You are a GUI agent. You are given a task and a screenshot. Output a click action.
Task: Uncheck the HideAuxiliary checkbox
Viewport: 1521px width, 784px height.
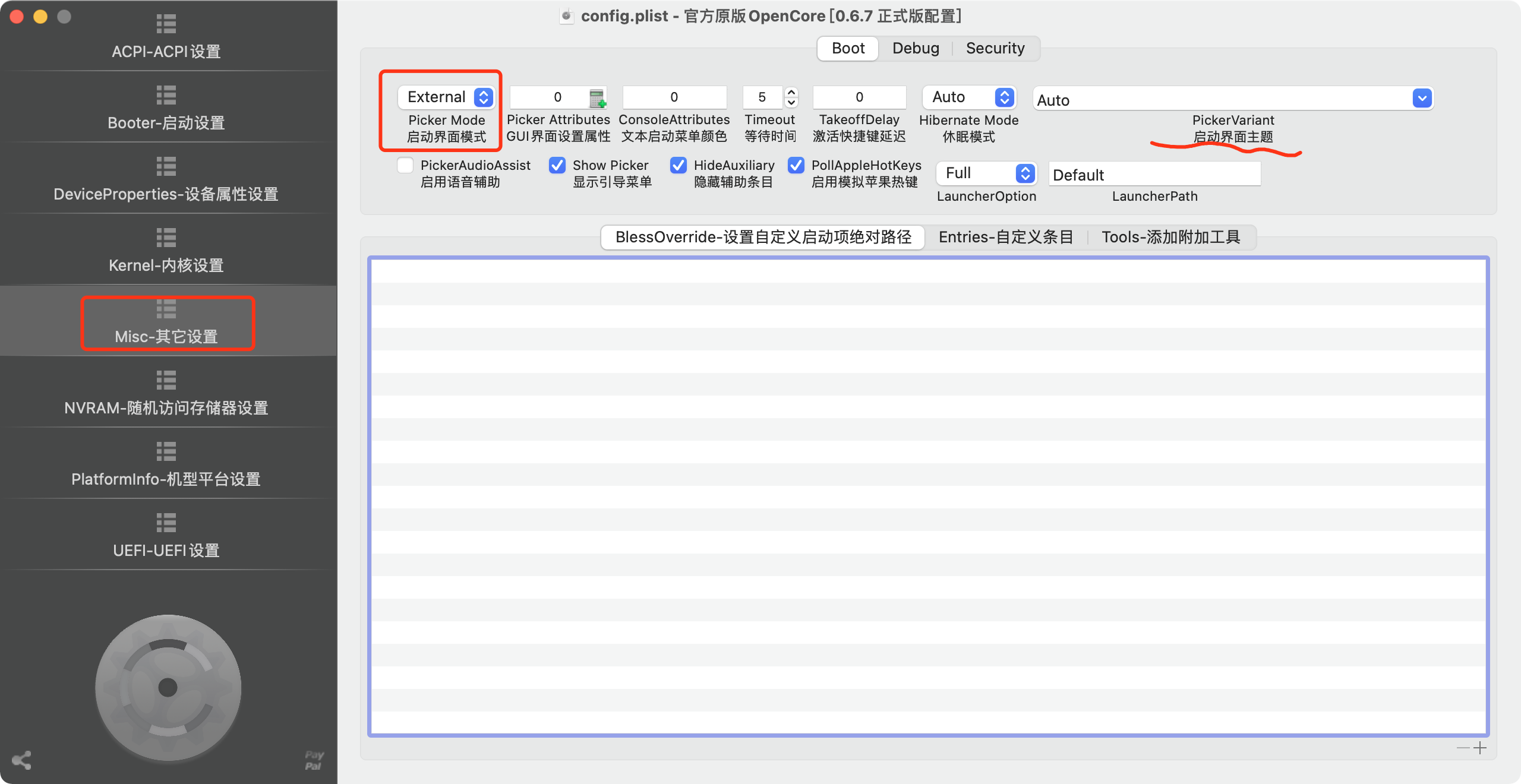679,165
